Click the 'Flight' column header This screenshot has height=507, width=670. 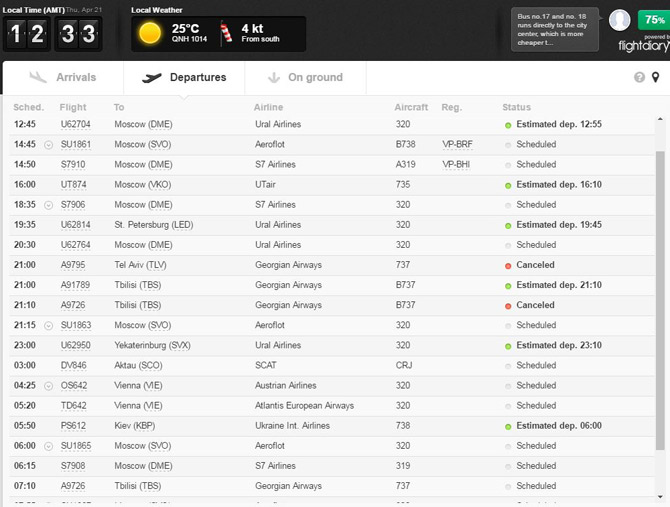[x=73, y=107]
